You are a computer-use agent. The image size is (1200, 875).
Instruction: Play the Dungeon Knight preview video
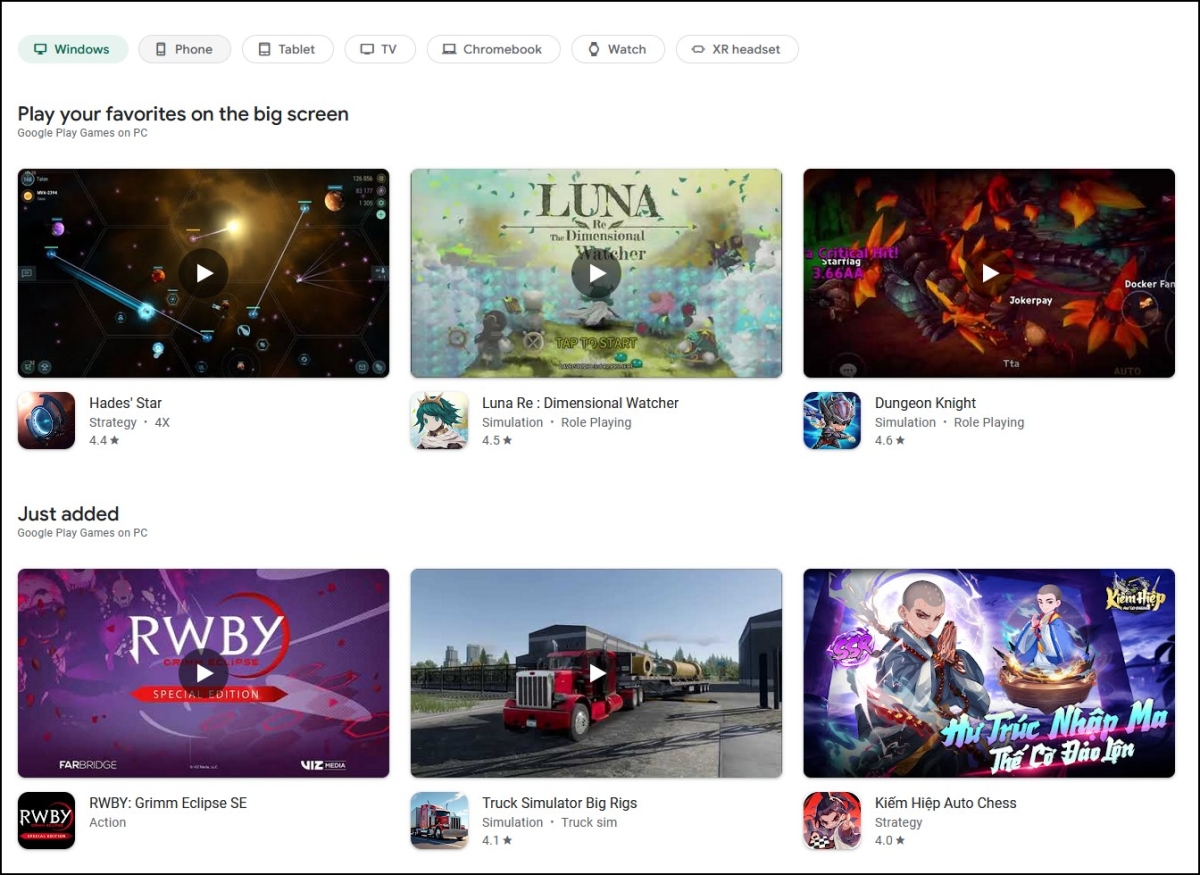tap(990, 273)
